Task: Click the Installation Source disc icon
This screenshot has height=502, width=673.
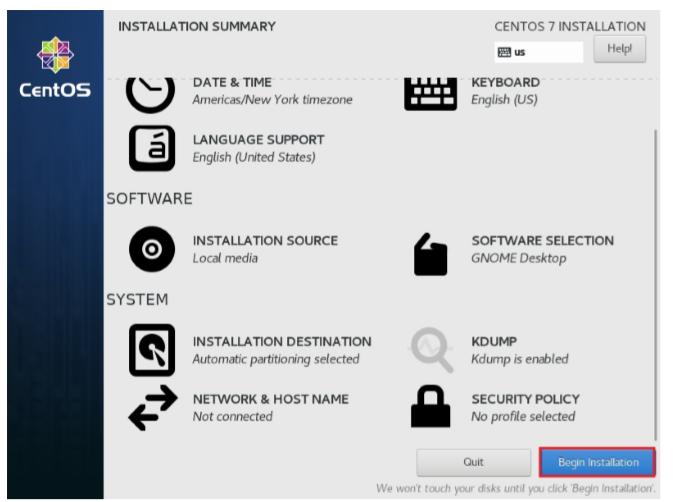Action: click(x=150, y=250)
